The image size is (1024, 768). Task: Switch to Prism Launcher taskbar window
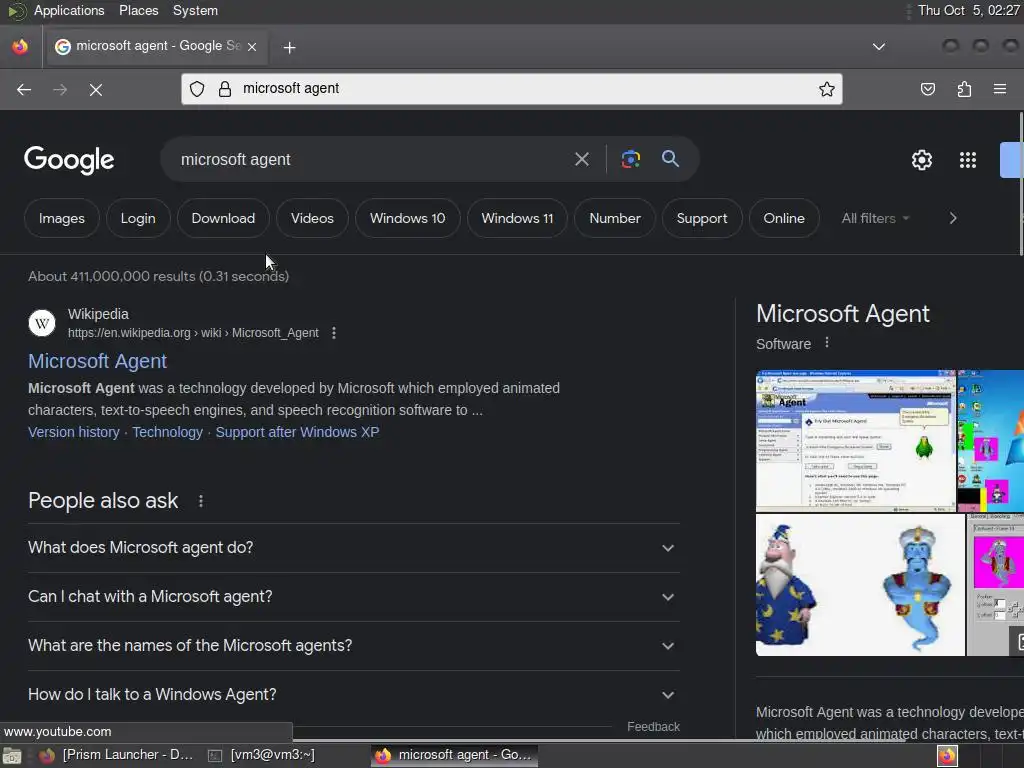pos(116,755)
